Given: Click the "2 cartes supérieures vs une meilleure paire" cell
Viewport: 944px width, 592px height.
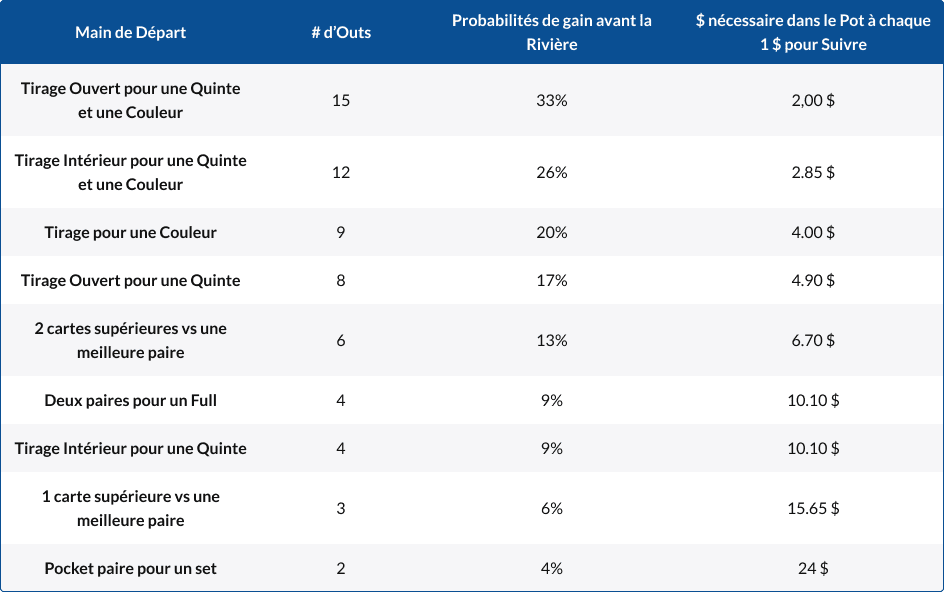Looking at the screenshot, I should point(130,340).
